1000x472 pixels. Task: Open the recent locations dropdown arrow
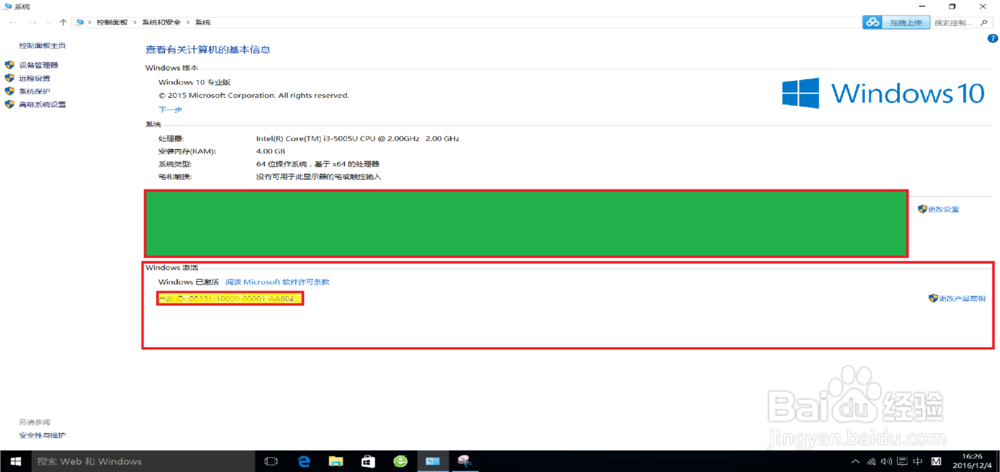click(48, 23)
